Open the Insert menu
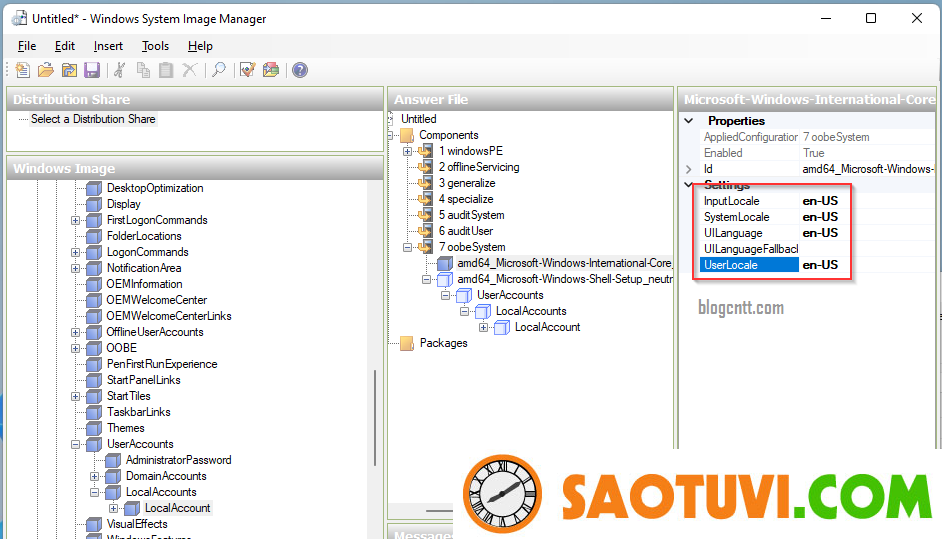The width and height of the screenshot is (942, 539). (108, 46)
